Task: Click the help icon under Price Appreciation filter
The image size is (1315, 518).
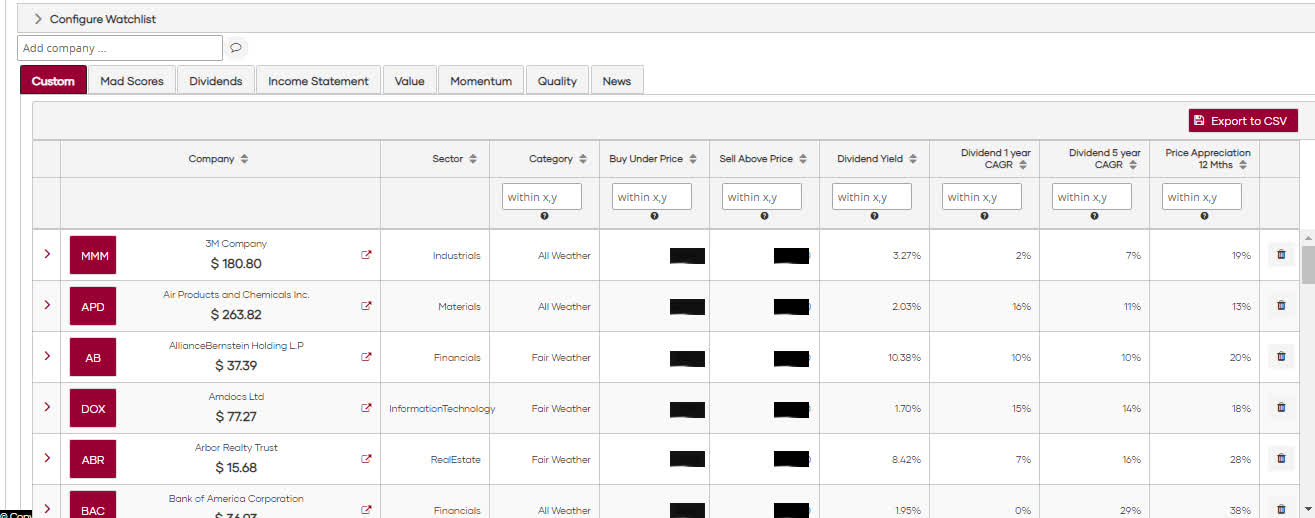Action: 1204,217
